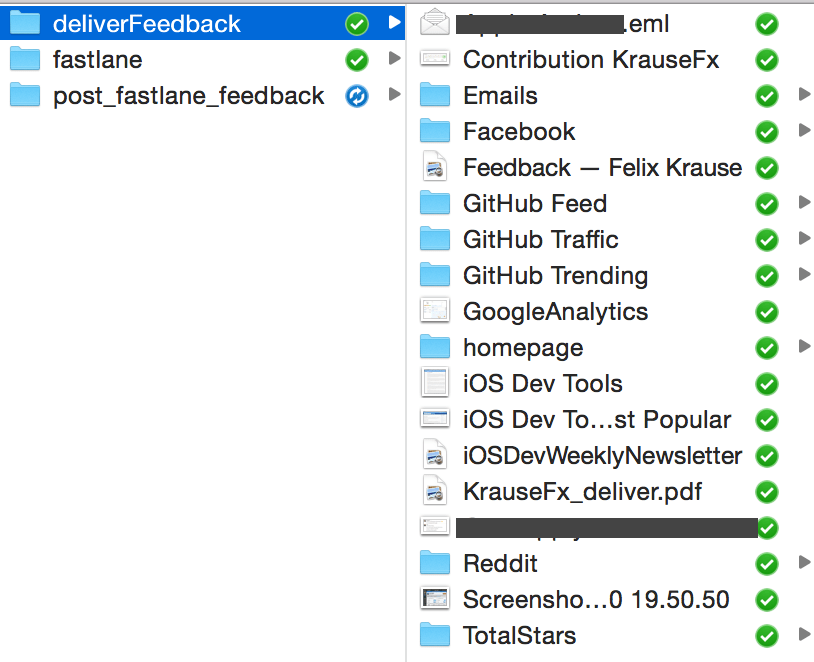Screen dimensions: 814x662
Task: Click the envelope icon of the .eml file
Action: [435, 23]
